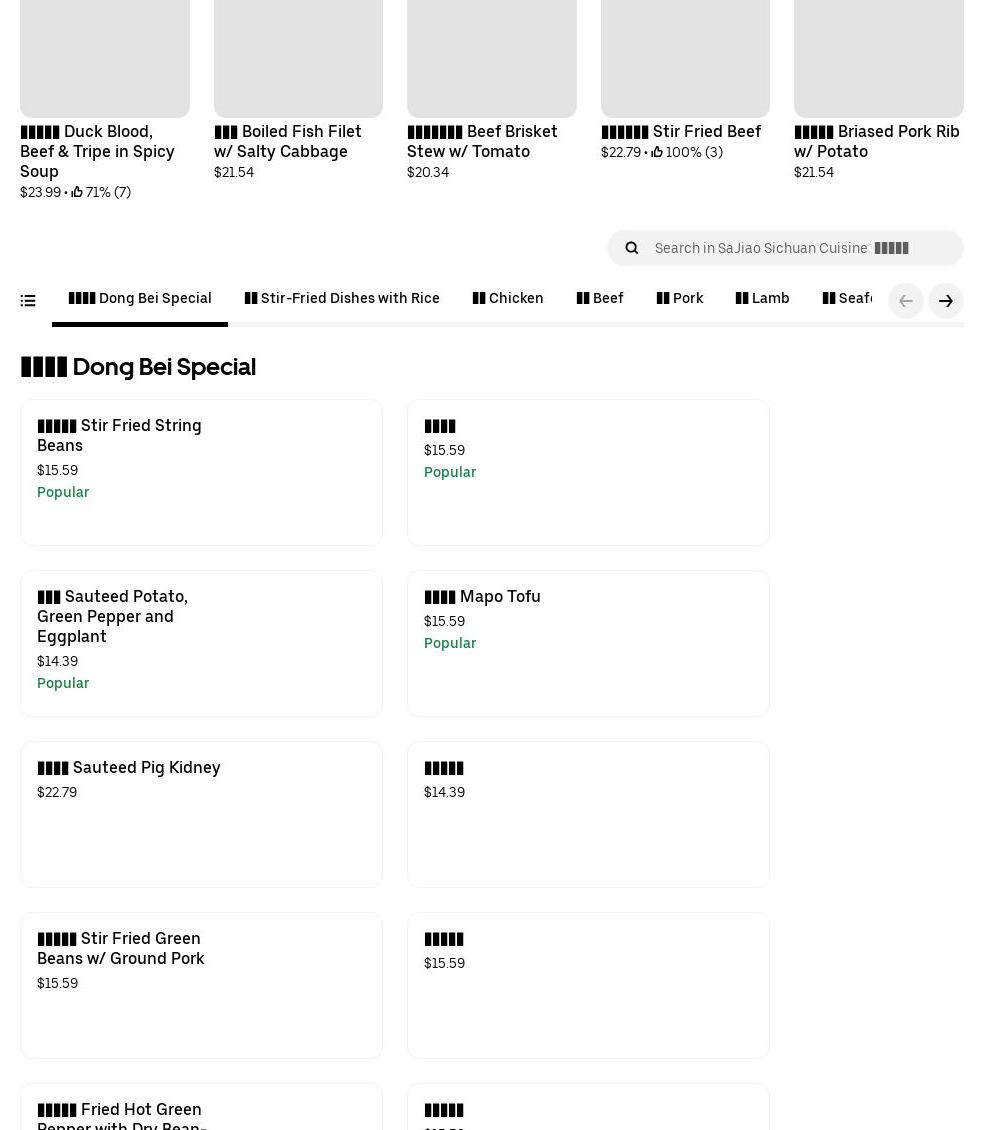
Task: Open the menu category list icon
Action: pyautogui.click(x=28, y=301)
